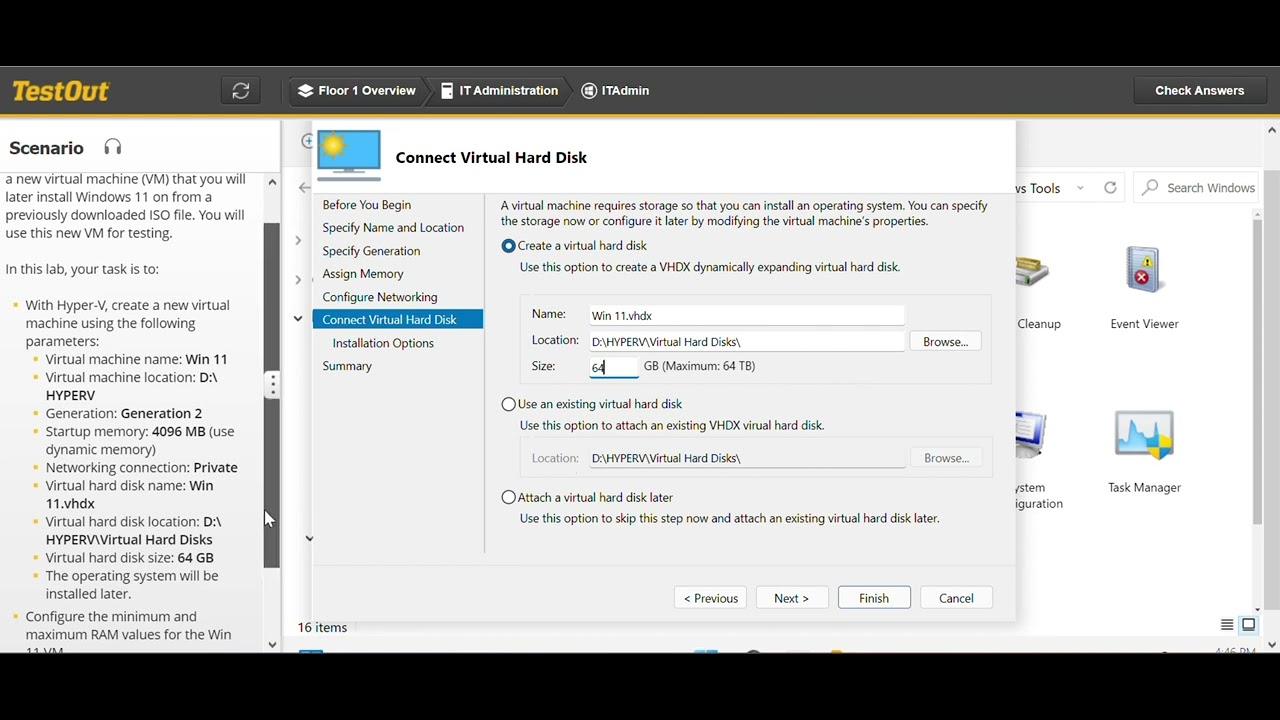Click the scenario panel scrollbar thumb
1280x720 pixels.
coord(272,395)
